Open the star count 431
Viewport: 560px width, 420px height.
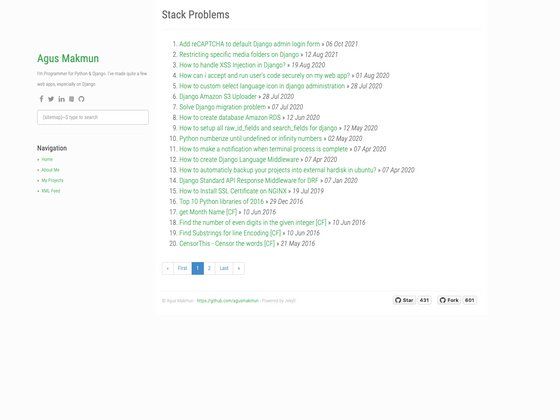pyautogui.click(x=424, y=300)
